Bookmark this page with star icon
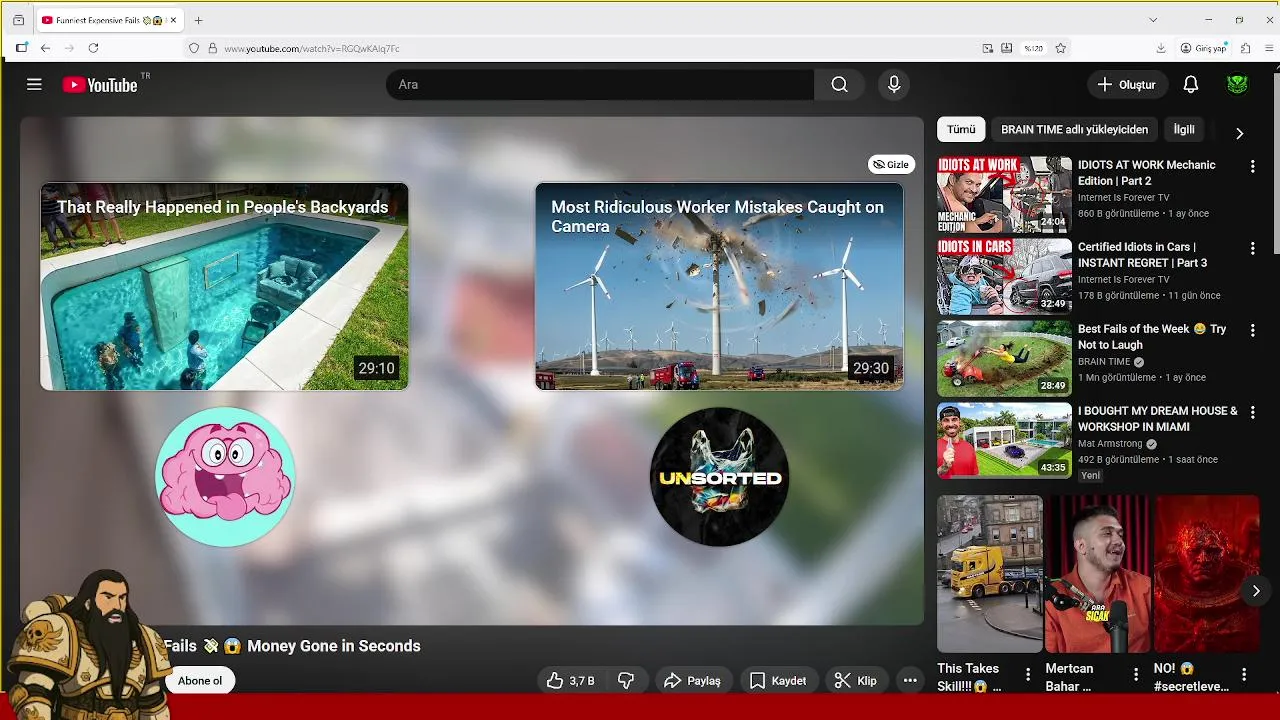1280x720 pixels. tap(1061, 48)
